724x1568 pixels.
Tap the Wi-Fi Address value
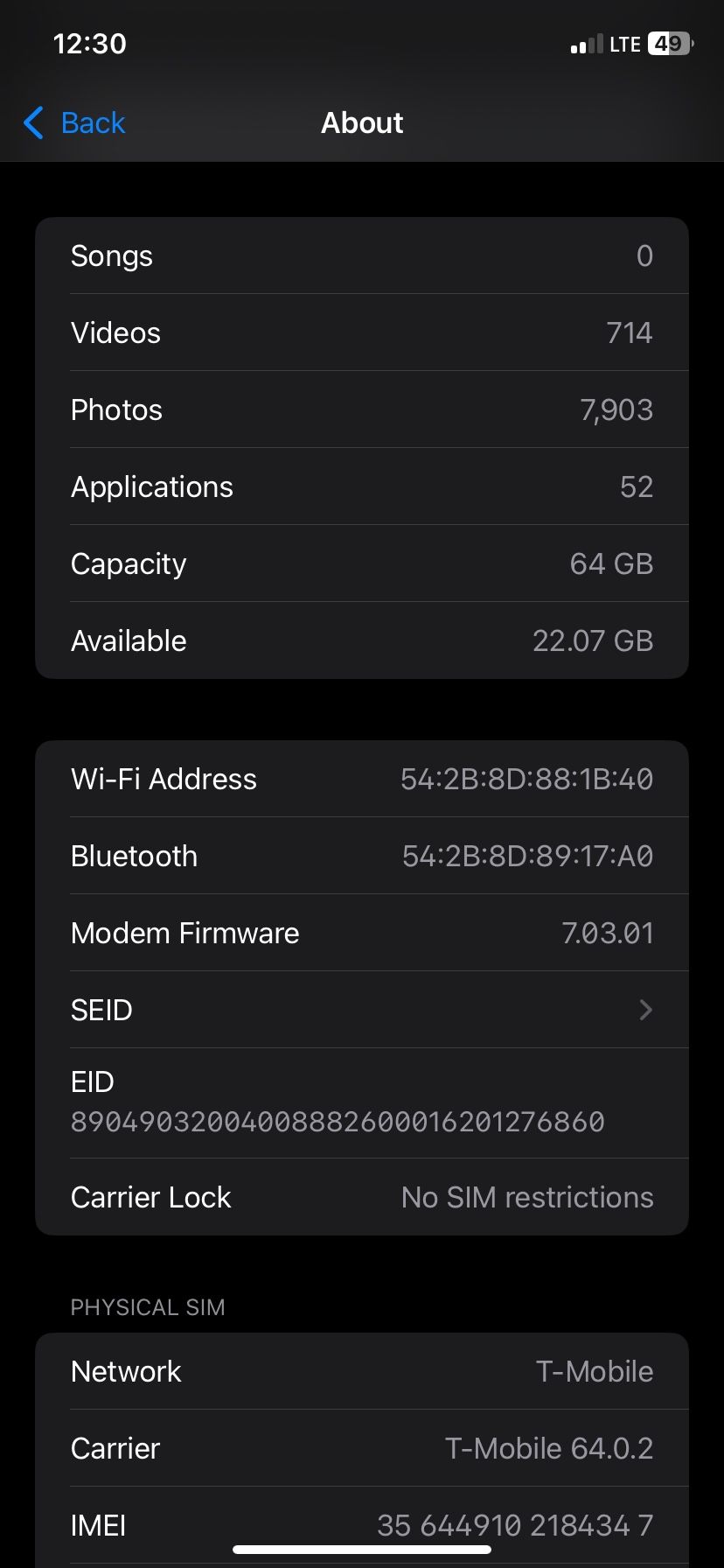(526, 780)
